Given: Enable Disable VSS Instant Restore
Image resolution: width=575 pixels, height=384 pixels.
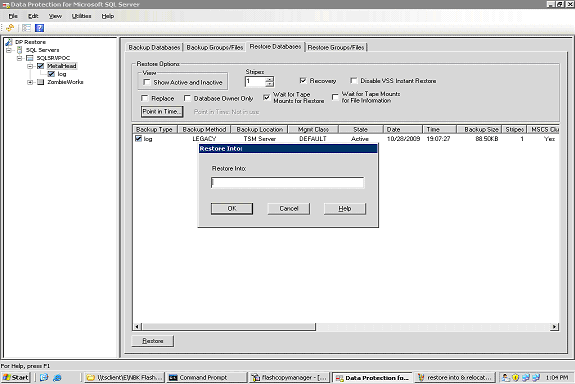Looking at the screenshot, I should pyautogui.click(x=354, y=80).
